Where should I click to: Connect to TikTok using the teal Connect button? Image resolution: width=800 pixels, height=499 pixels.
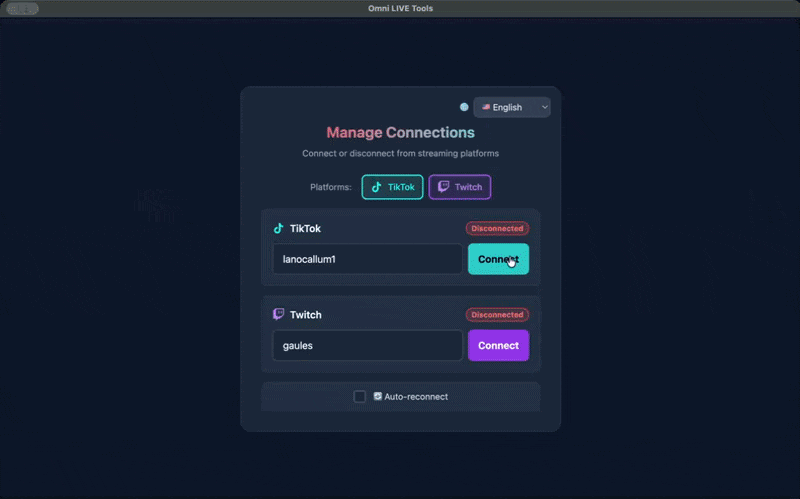coord(498,259)
